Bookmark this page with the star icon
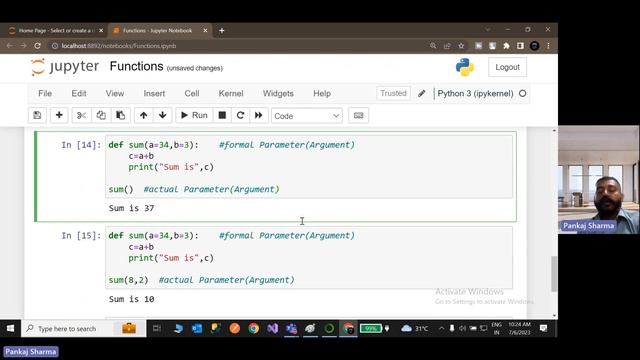Viewport: 640px width, 360px height. 461,46
